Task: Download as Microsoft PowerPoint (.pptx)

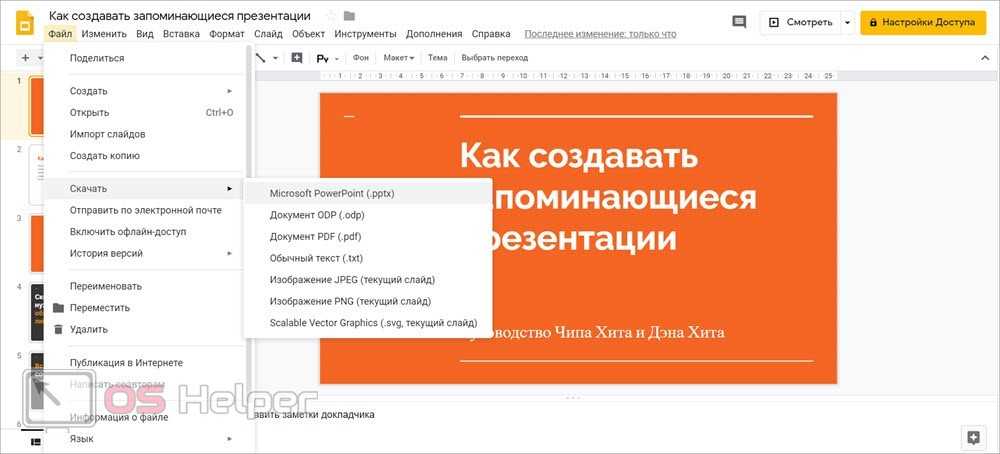Action: [x=368, y=193]
